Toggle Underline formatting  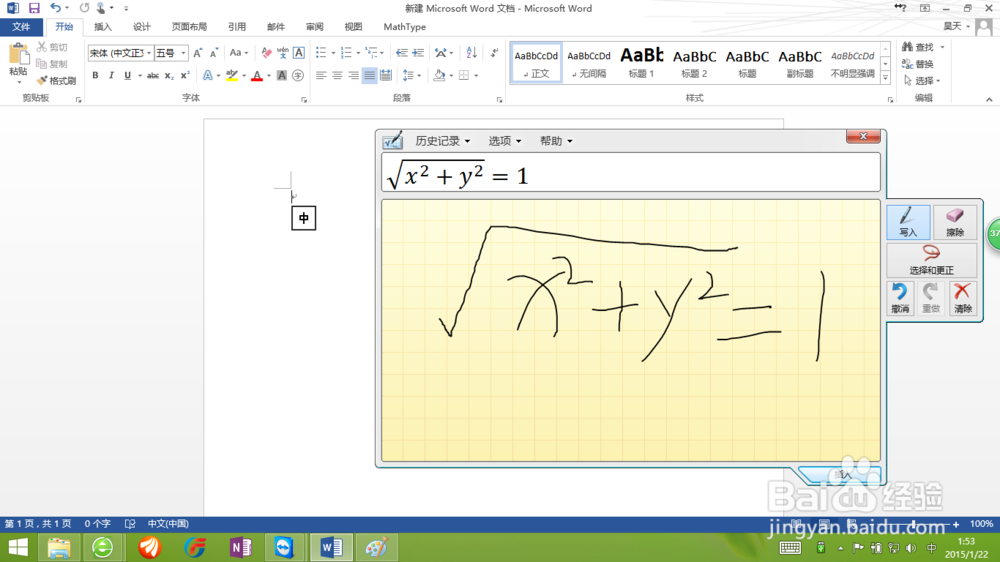(x=128, y=75)
